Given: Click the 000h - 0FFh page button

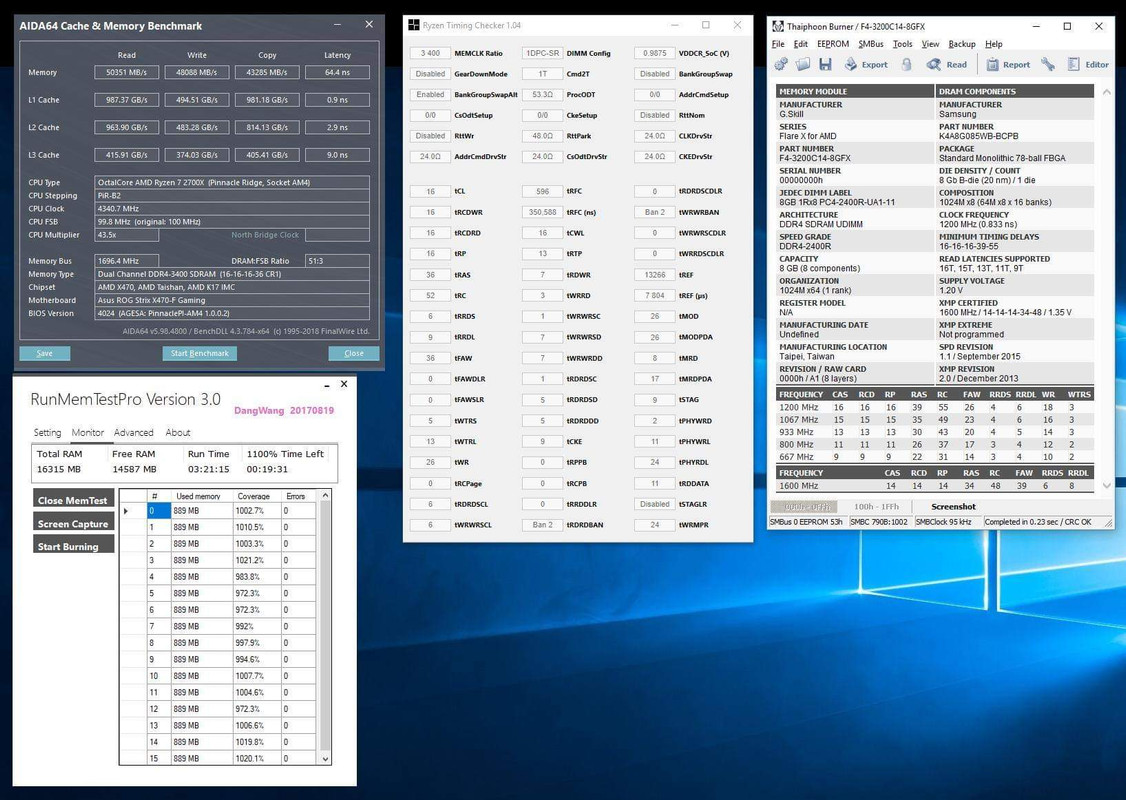Looking at the screenshot, I should tap(806, 506).
